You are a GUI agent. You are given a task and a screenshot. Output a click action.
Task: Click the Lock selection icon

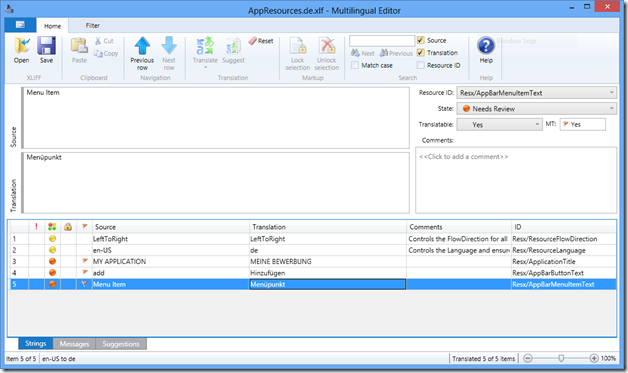(298, 45)
